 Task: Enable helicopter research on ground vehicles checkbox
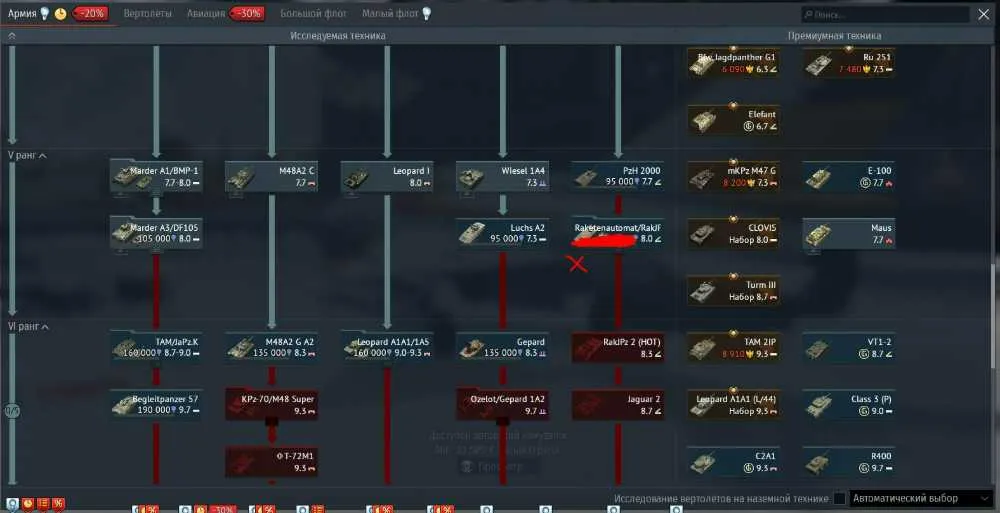pos(841,498)
